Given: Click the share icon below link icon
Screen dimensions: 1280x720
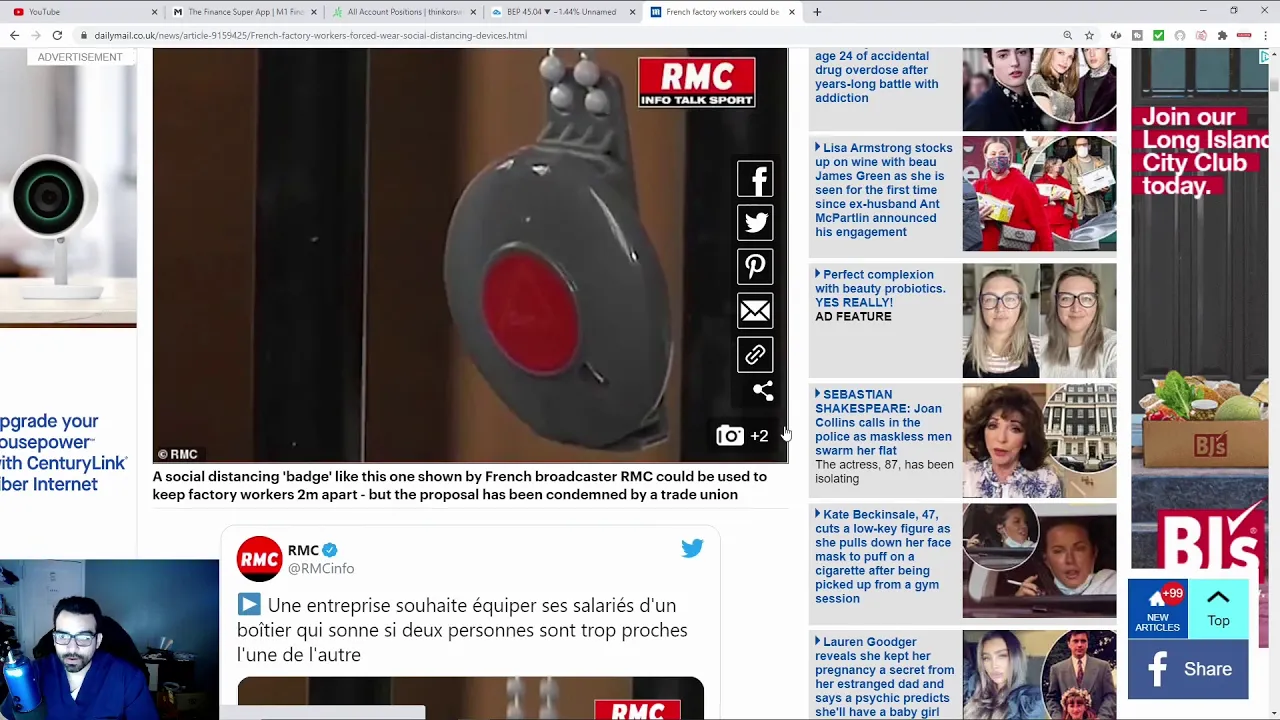Looking at the screenshot, I should click(763, 391).
